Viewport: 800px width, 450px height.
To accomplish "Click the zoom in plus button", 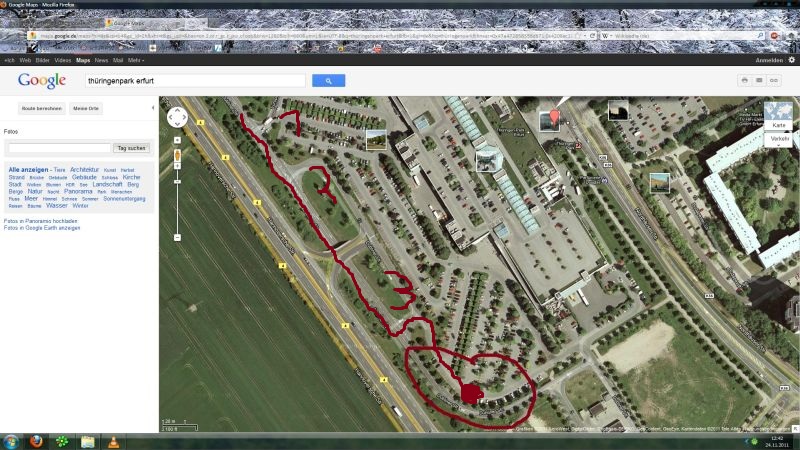I will [x=177, y=140].
